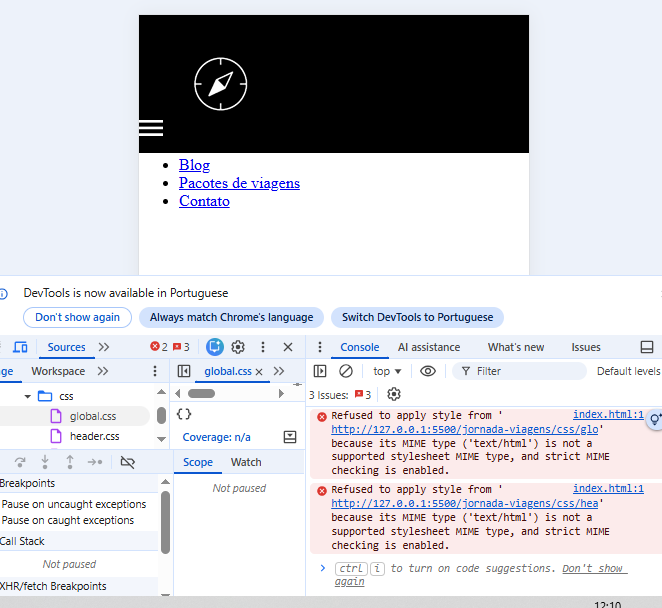662x608 pixels.
Task: Open console settings gear beside Issues
Action: tap(393, 394)
